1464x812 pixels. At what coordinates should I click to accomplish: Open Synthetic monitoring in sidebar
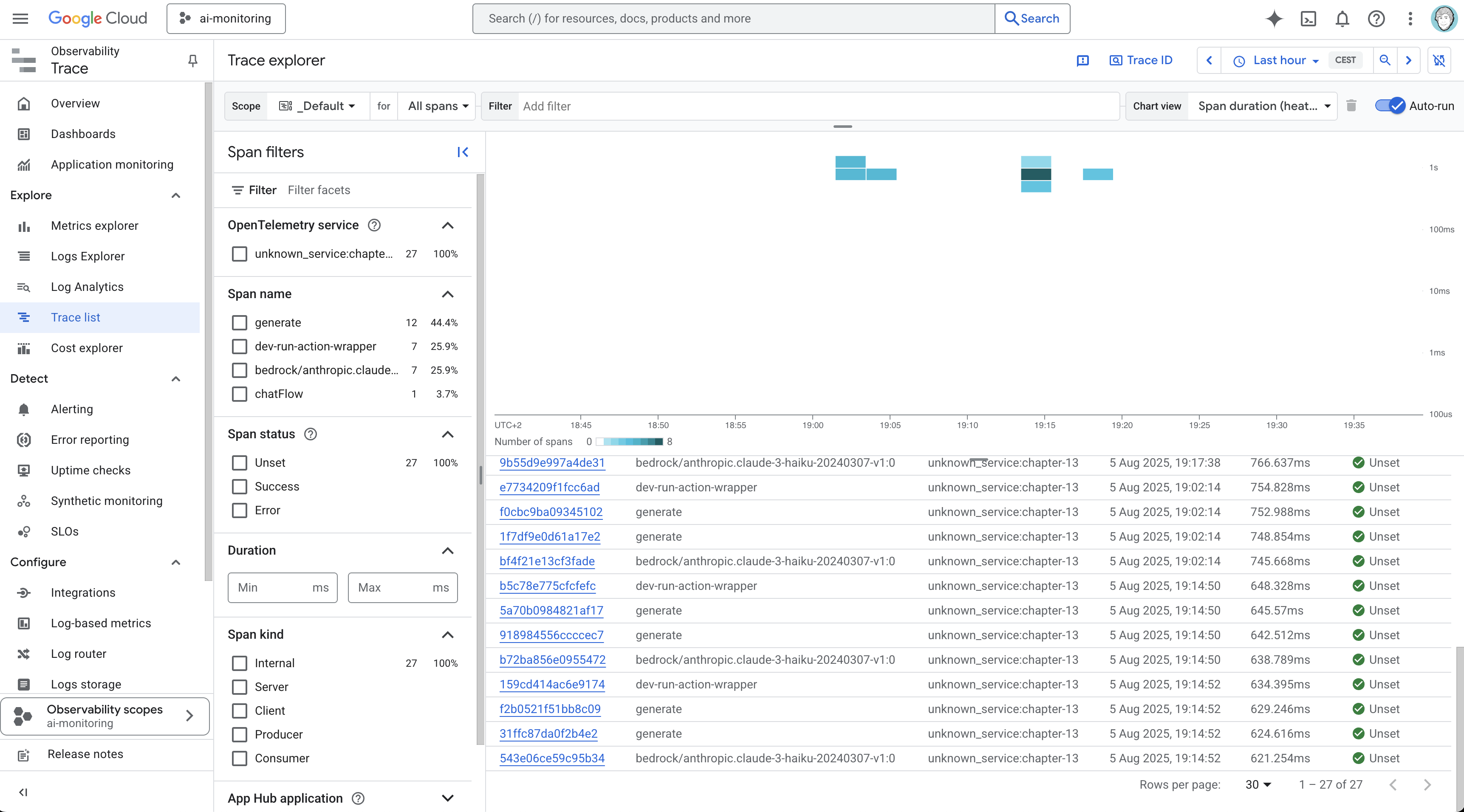pyautogui.click(x=107, y=501)
